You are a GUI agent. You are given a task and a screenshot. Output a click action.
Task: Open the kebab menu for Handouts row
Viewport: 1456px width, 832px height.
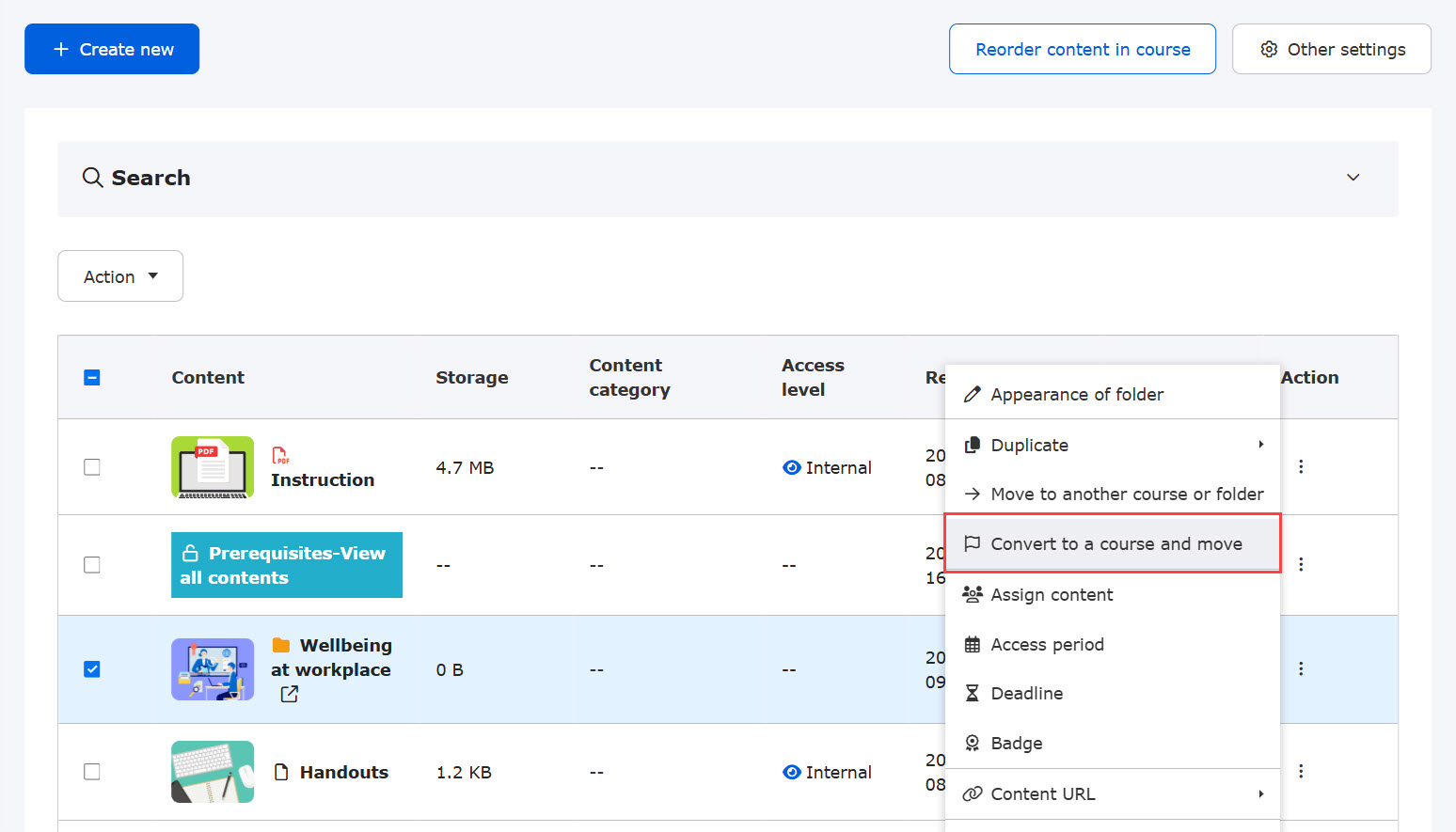[x=1301, y=771]
